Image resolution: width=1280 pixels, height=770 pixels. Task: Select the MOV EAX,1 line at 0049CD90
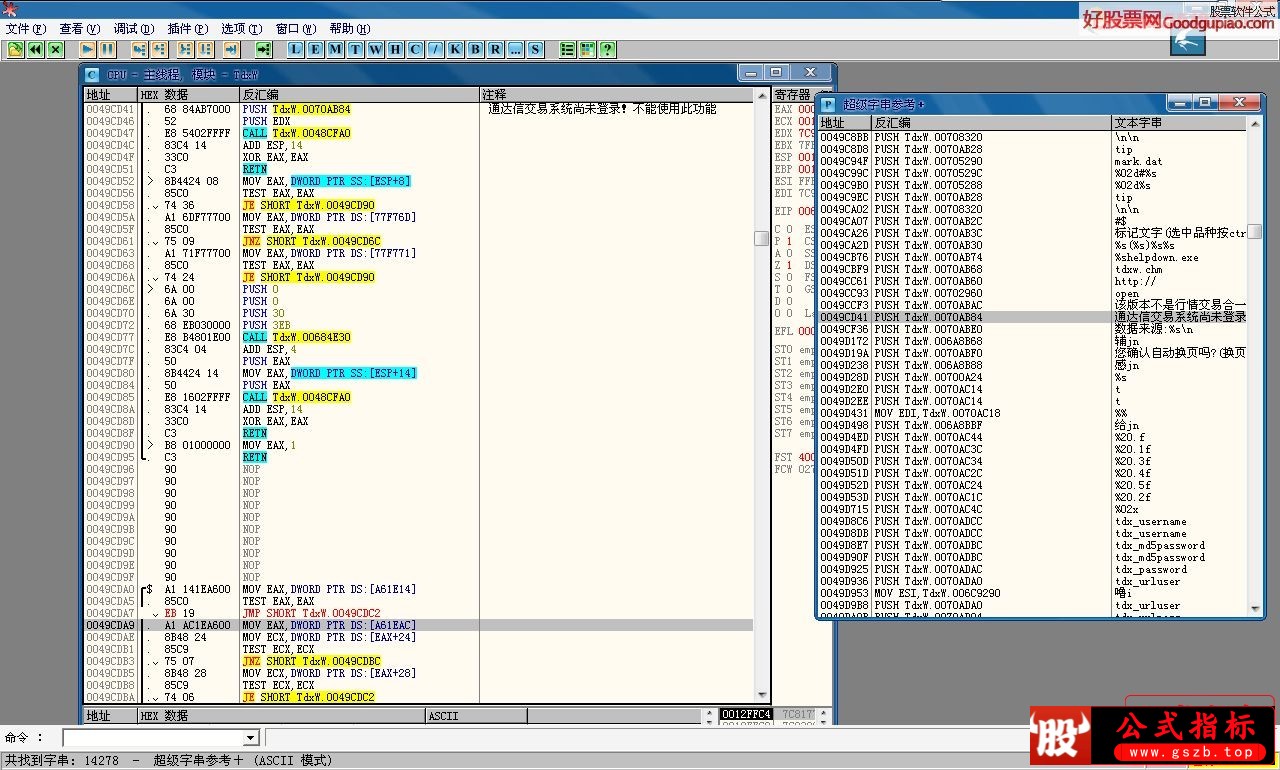click(419, 445)
